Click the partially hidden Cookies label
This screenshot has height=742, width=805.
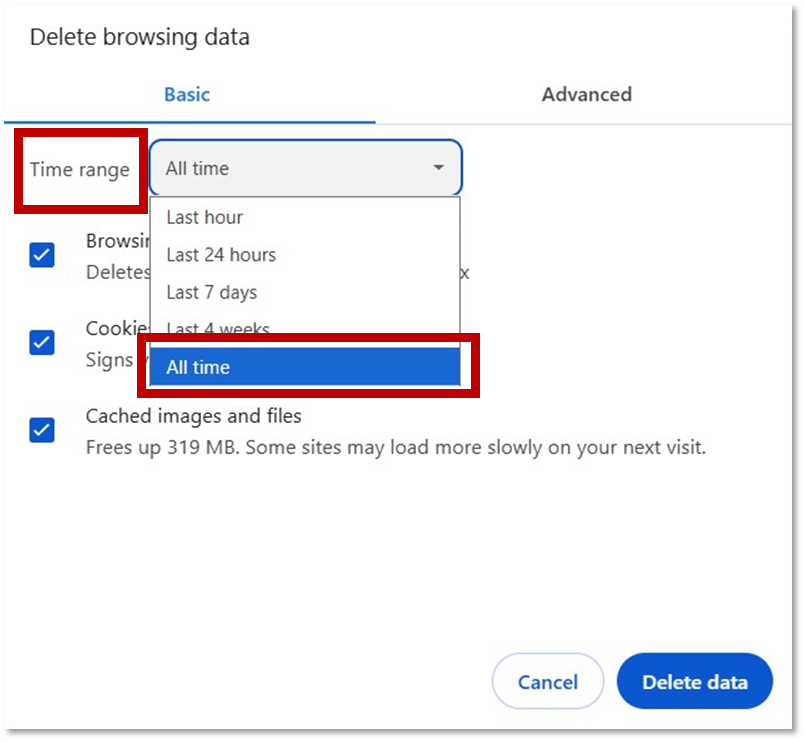tap(115, 329)
